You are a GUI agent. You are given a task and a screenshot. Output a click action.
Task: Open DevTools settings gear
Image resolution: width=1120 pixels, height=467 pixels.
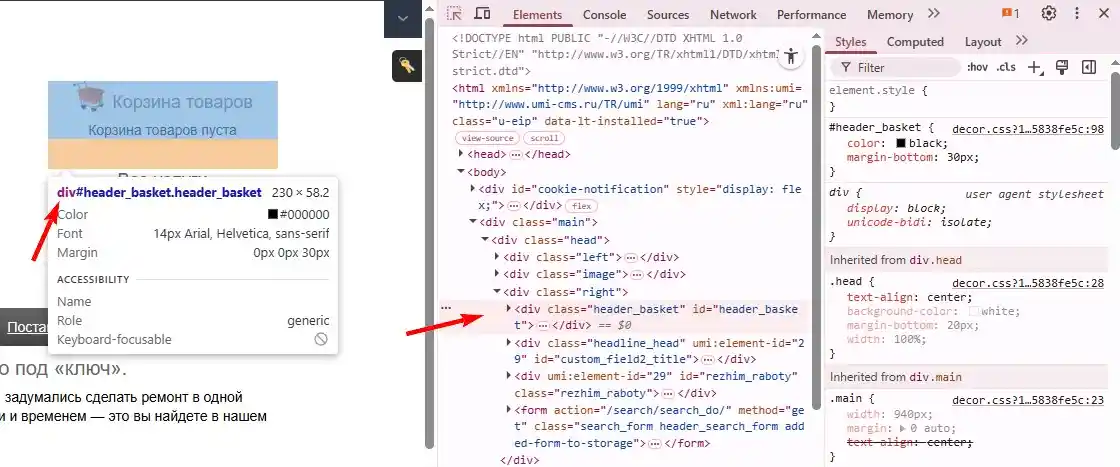point(1049,14)
